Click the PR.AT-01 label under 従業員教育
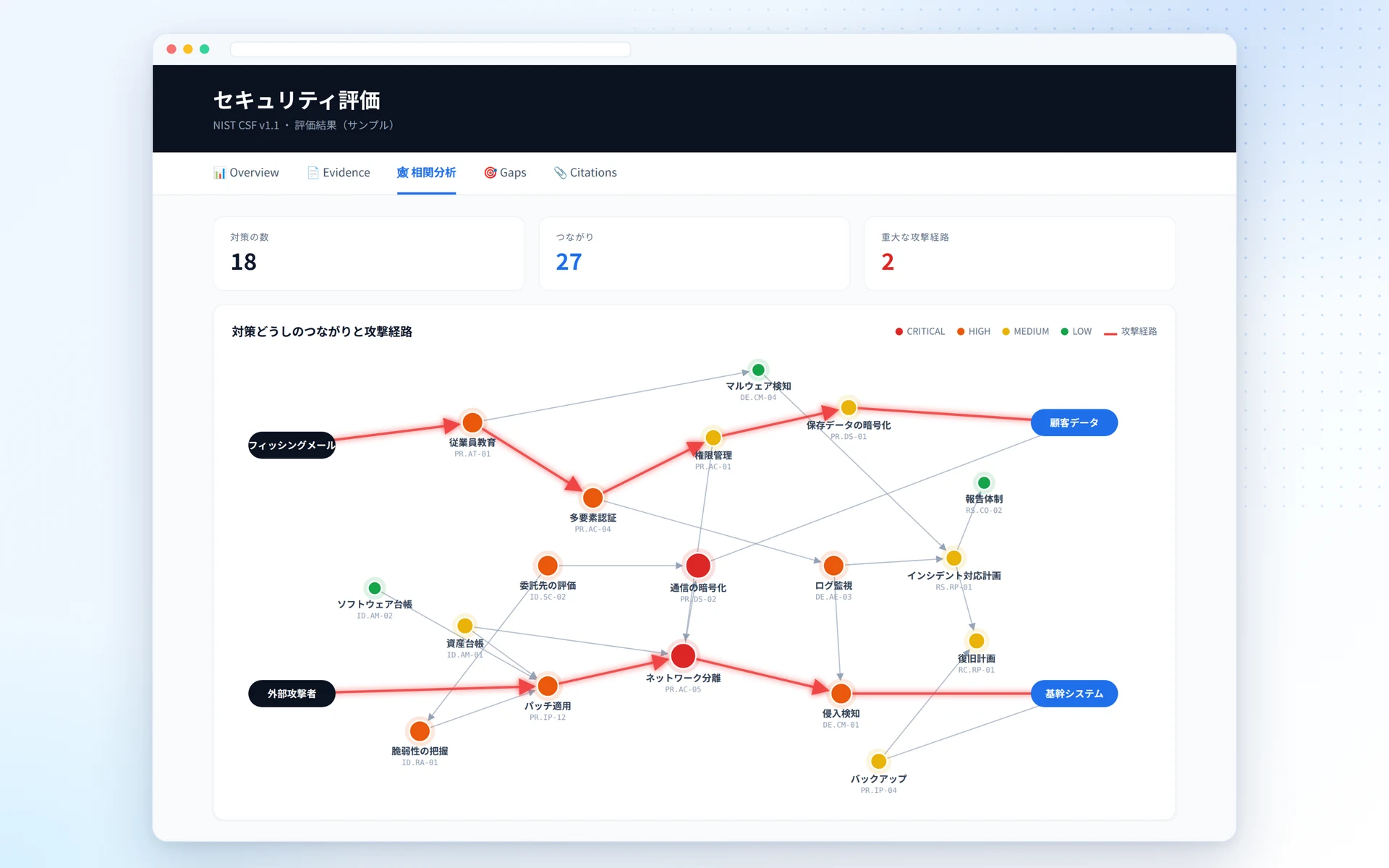The height and width of the screenshot is (868, 1389). (472, 454)
